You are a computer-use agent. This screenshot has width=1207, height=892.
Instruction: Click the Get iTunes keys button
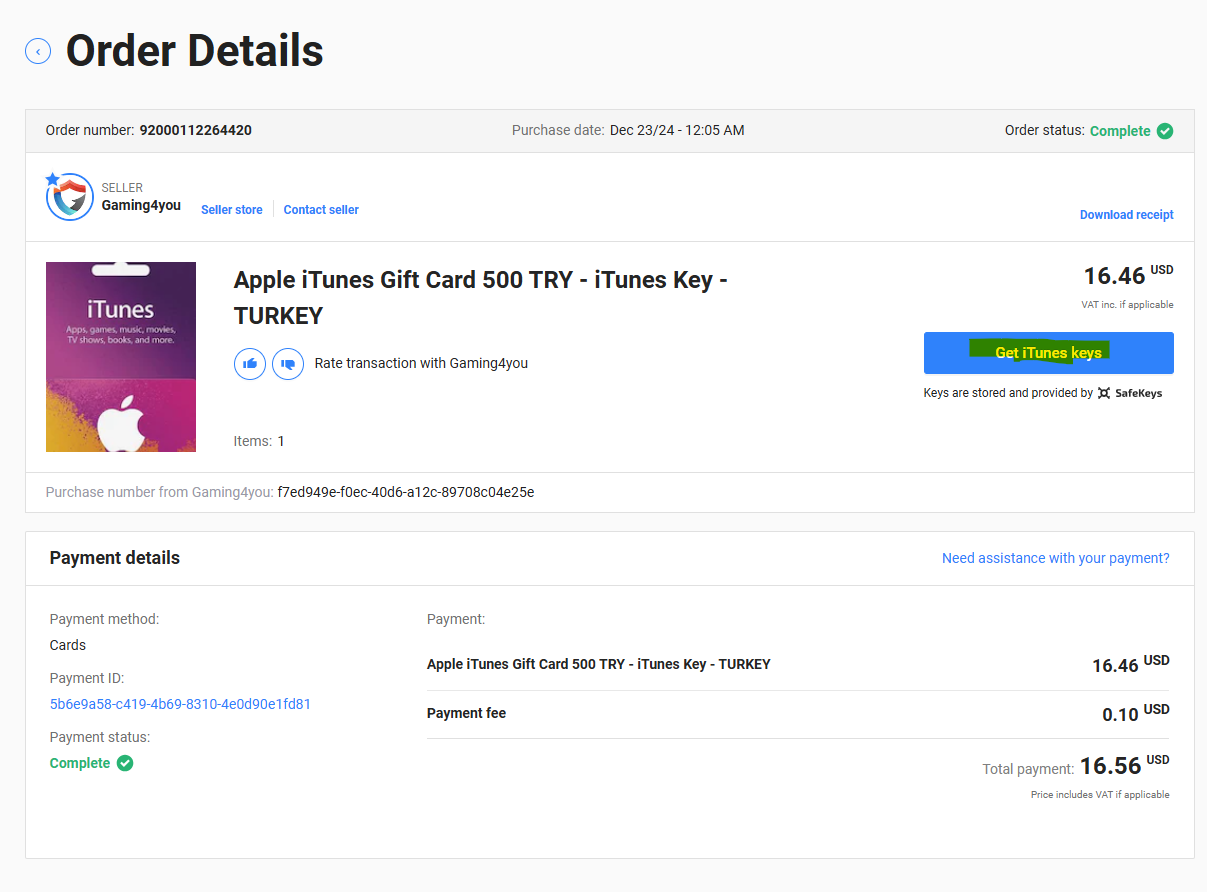[1048, 353]
